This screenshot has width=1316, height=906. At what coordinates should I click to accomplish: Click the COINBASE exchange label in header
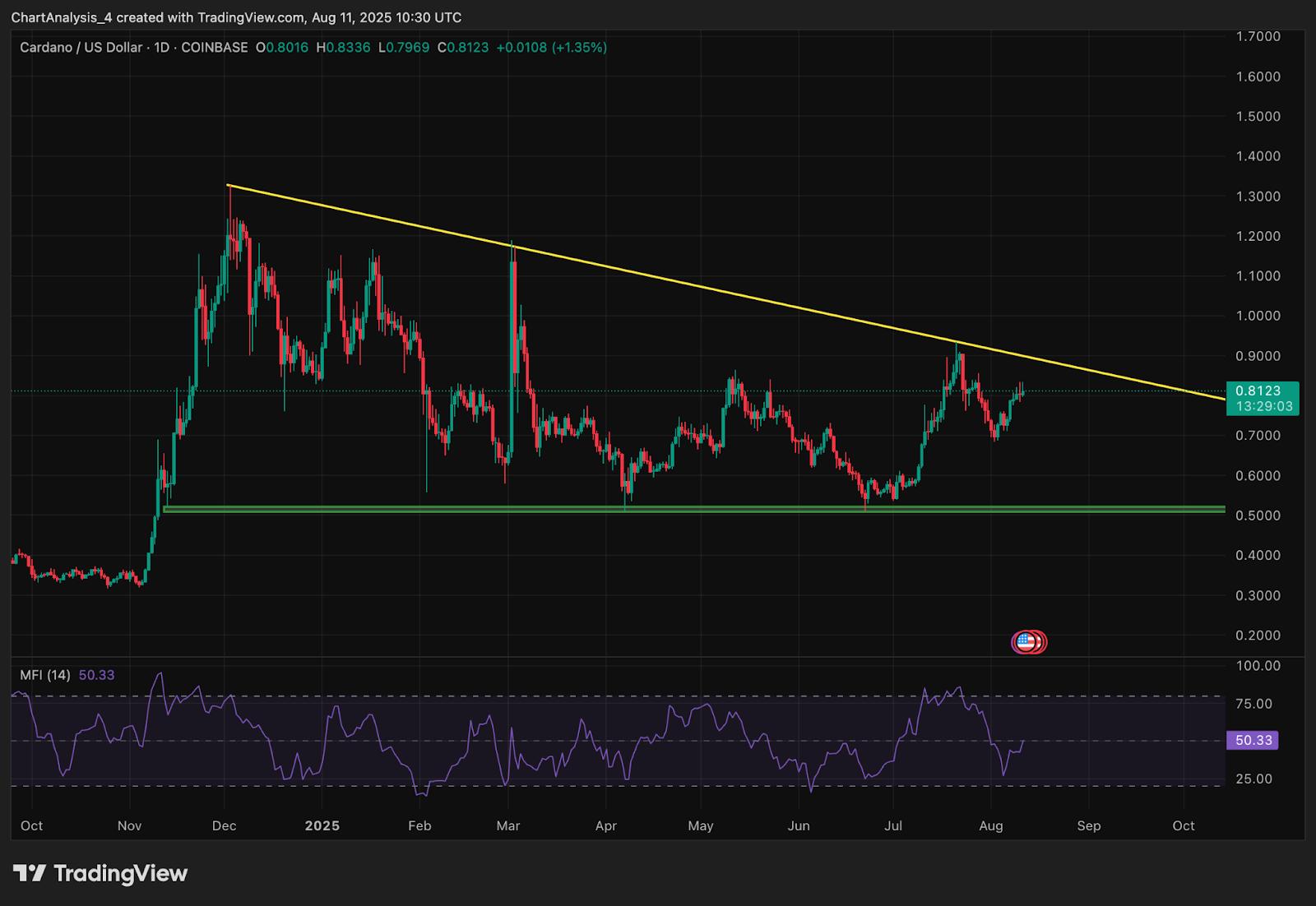pyautogui.click(x=214, y=48)
